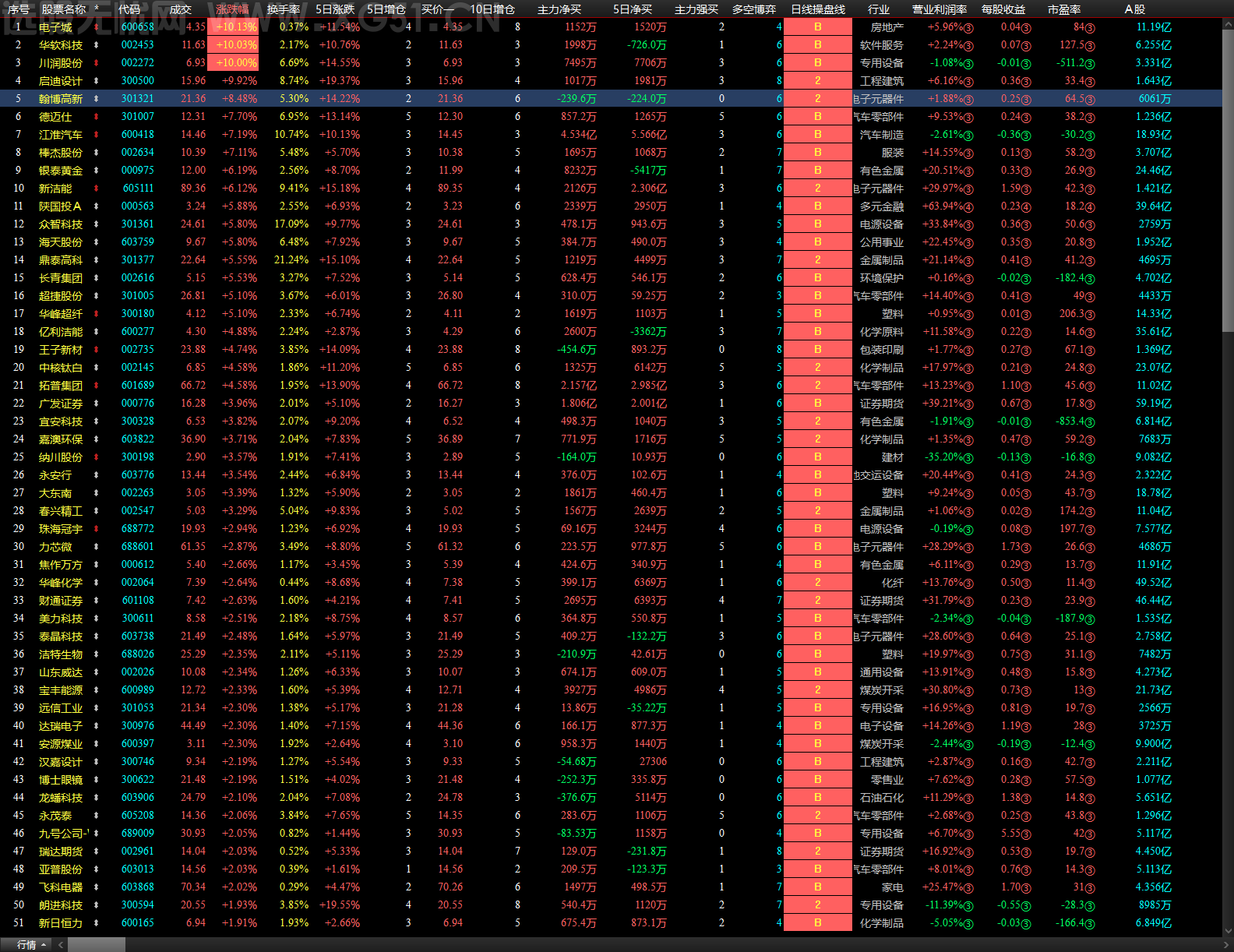Image resolution: width=1234 pixels, height=952 pixels.
Task: Click the 代码 column header
Action: [129, 9]
